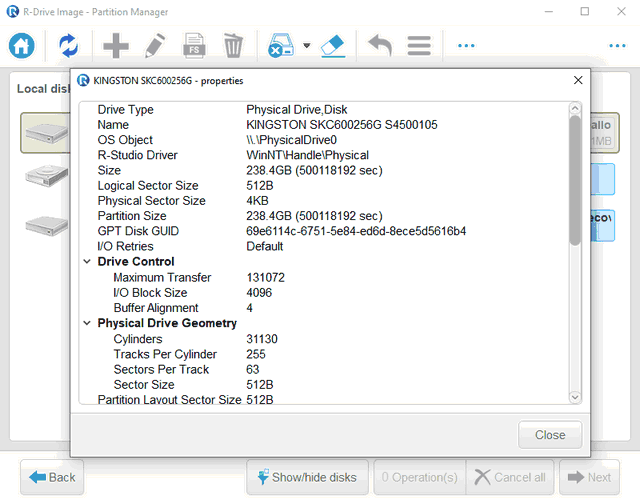Select the Drive Type property row
The height and width of the screenshot is (504, 640).
click(324, 109)
